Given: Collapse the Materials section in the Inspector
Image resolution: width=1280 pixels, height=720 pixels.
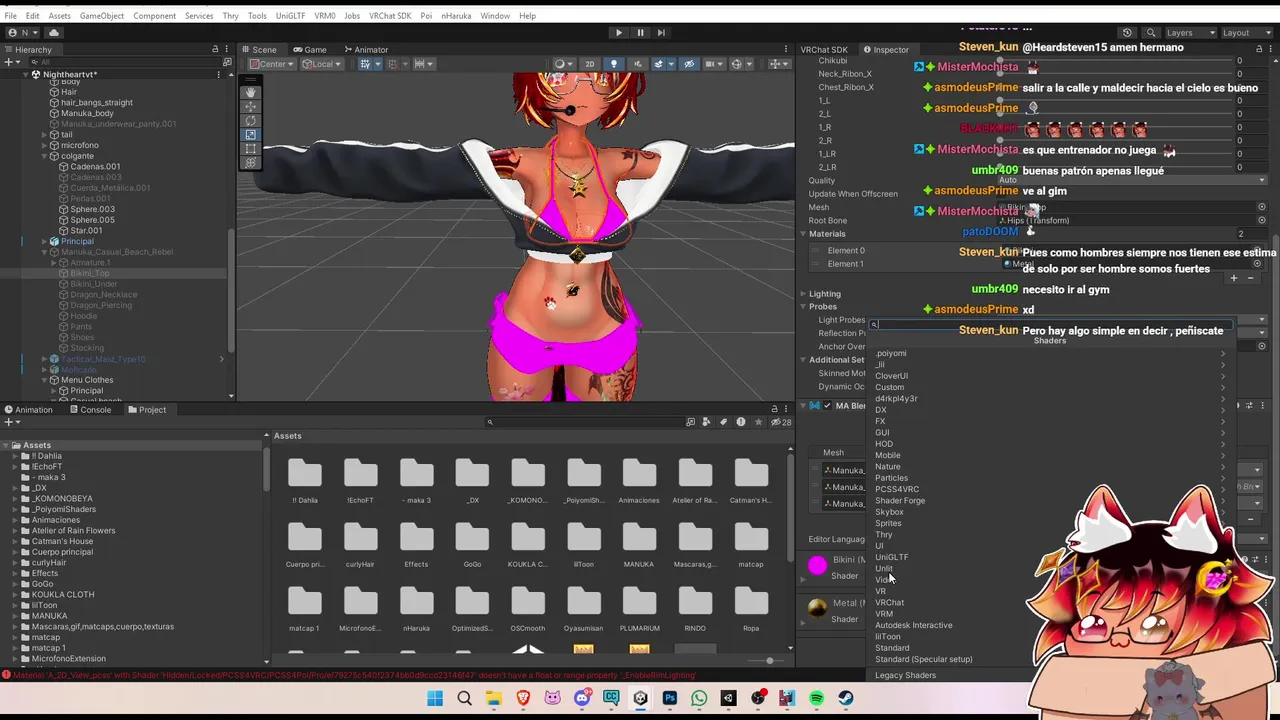Looking at the screenshot, I should pos(804,234).
